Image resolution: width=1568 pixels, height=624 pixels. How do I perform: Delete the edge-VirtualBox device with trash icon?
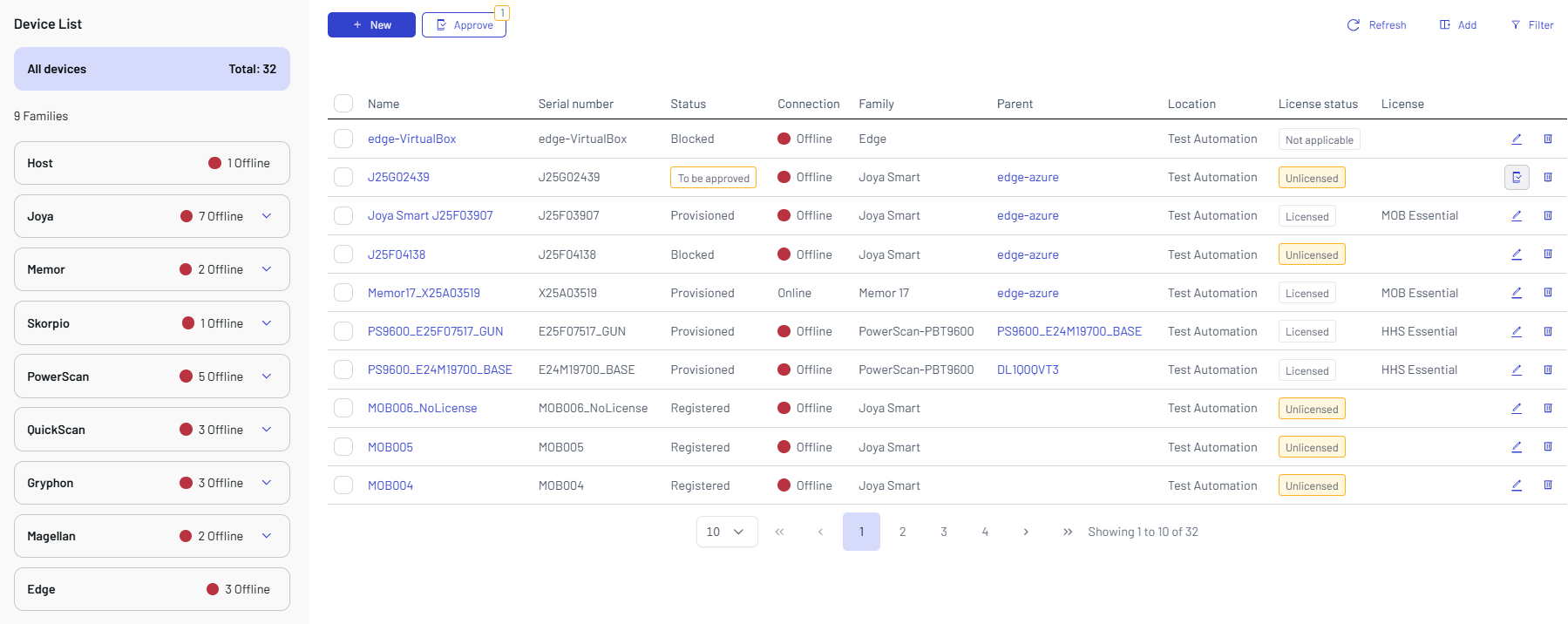click(x=1548, y=139)
